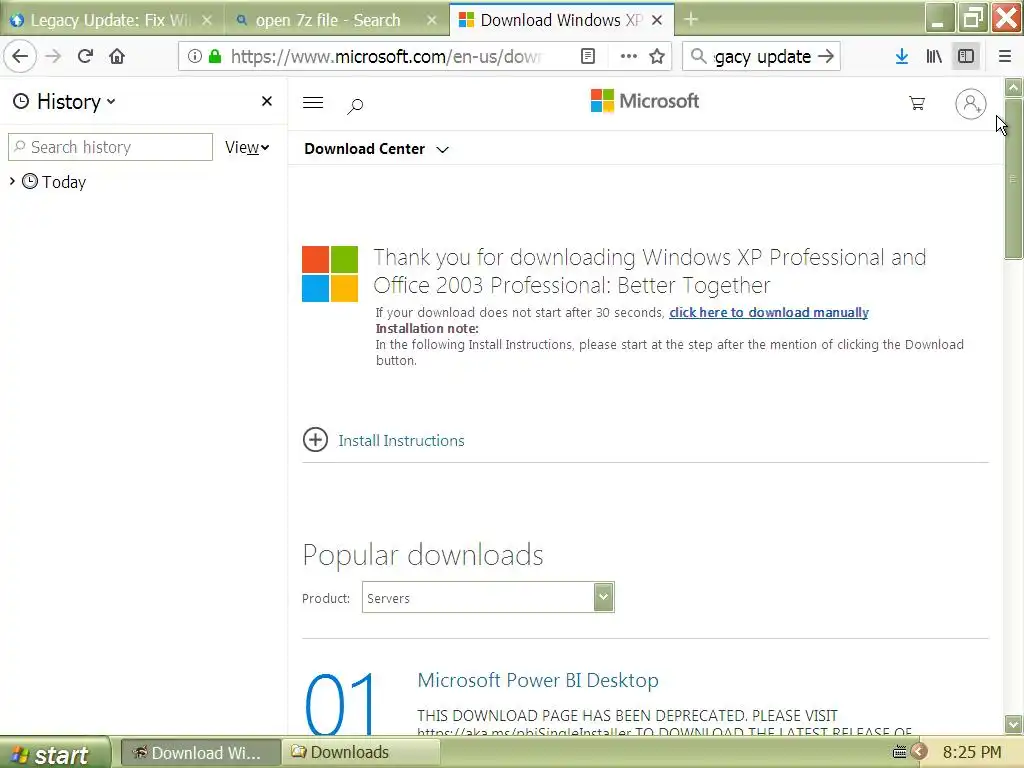Expand hidden tray icons arrow
Screen dimensions: 1024x768
pyautogui.click(x=920, y=752)
